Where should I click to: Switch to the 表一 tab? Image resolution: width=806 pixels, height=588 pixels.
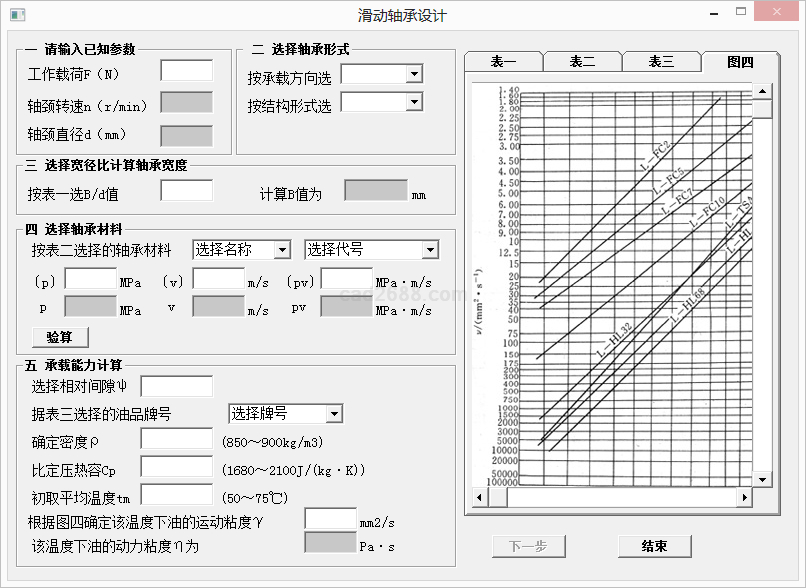(x=503, y=62)
